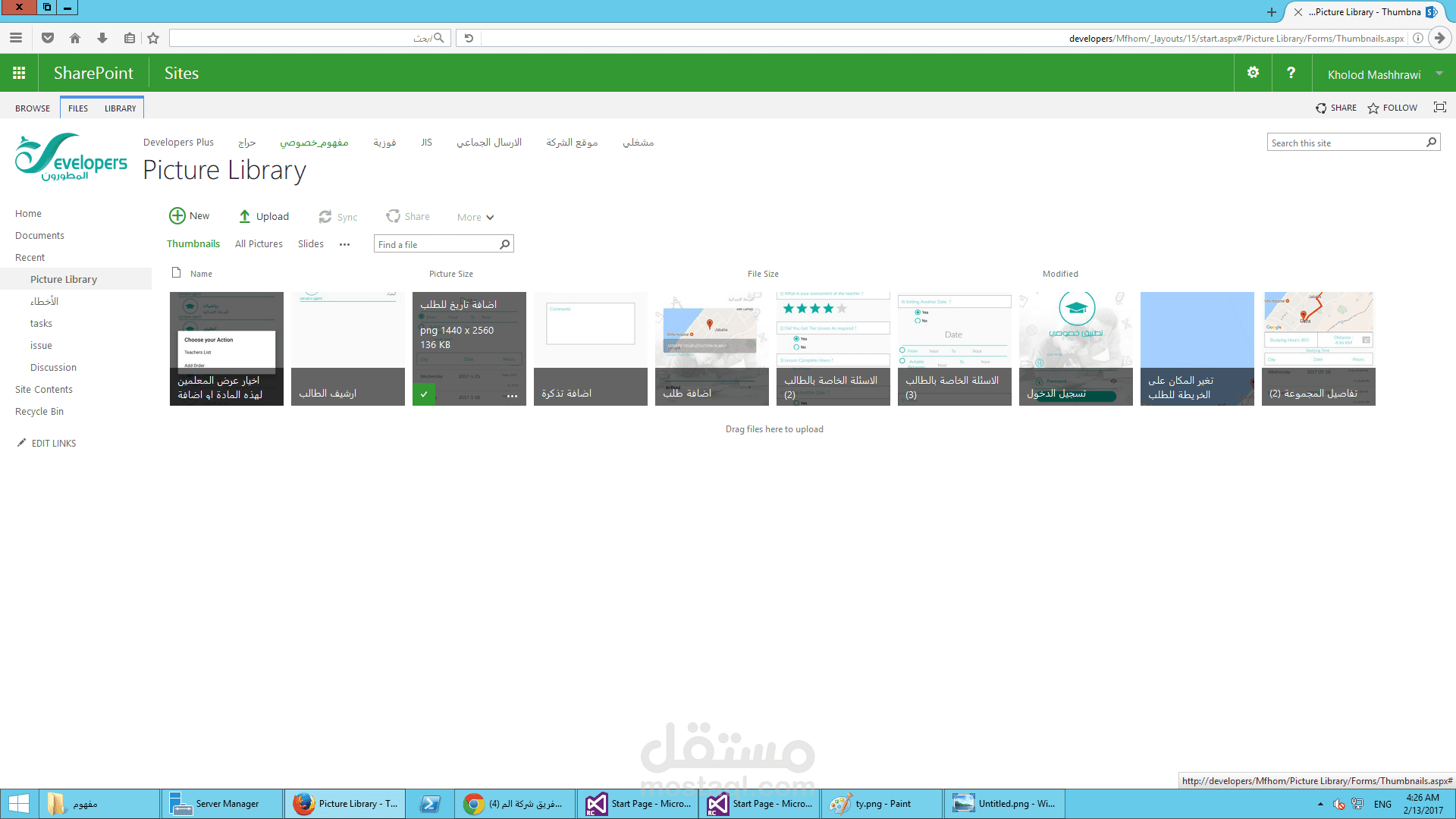
Task: Click the select-all icon beside the Name column
Action: pos(177,273)
